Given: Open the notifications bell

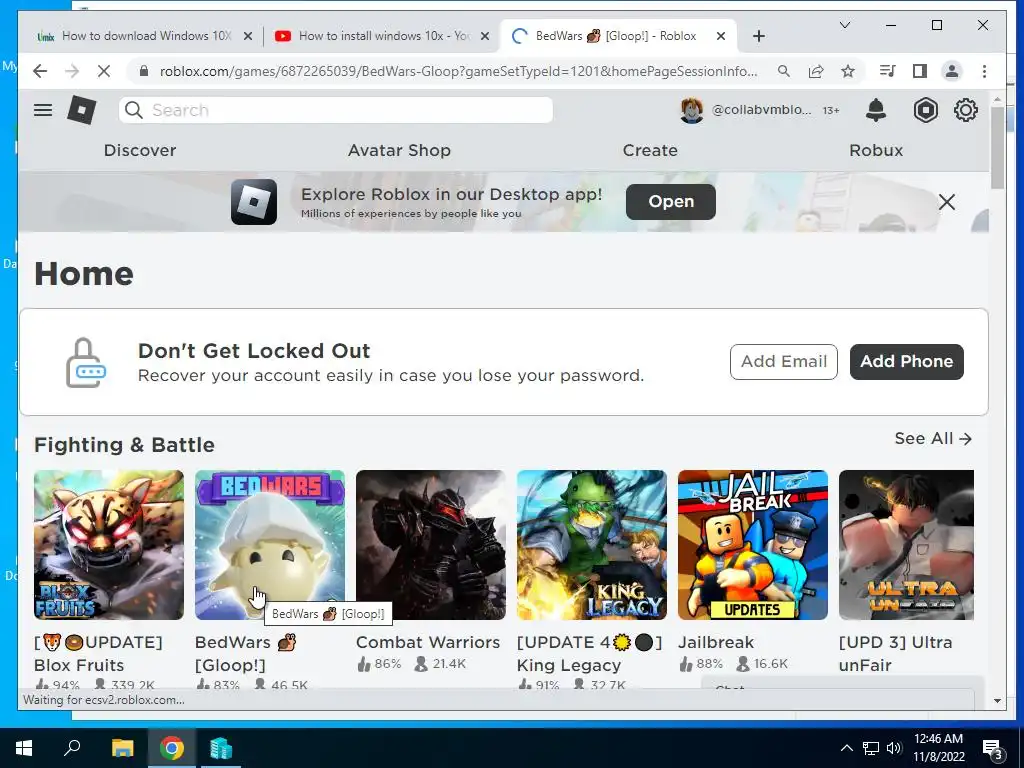Looking at the screenshot, I should pos(876,110).
